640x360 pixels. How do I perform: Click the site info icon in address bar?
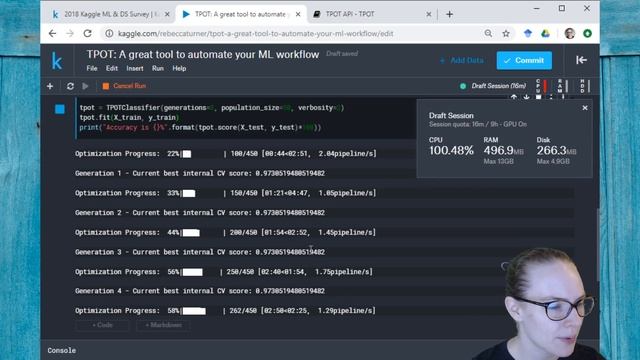[109, 33]
